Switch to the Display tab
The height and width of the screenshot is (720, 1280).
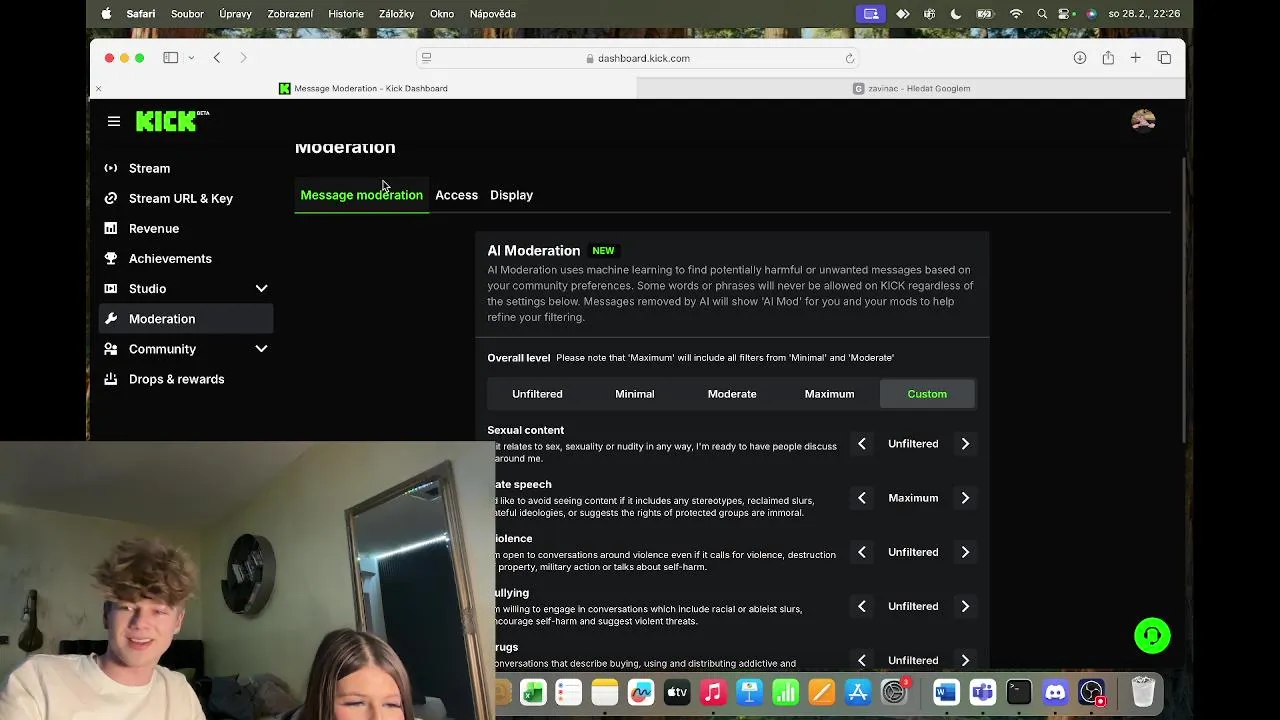tap(511, 195)
